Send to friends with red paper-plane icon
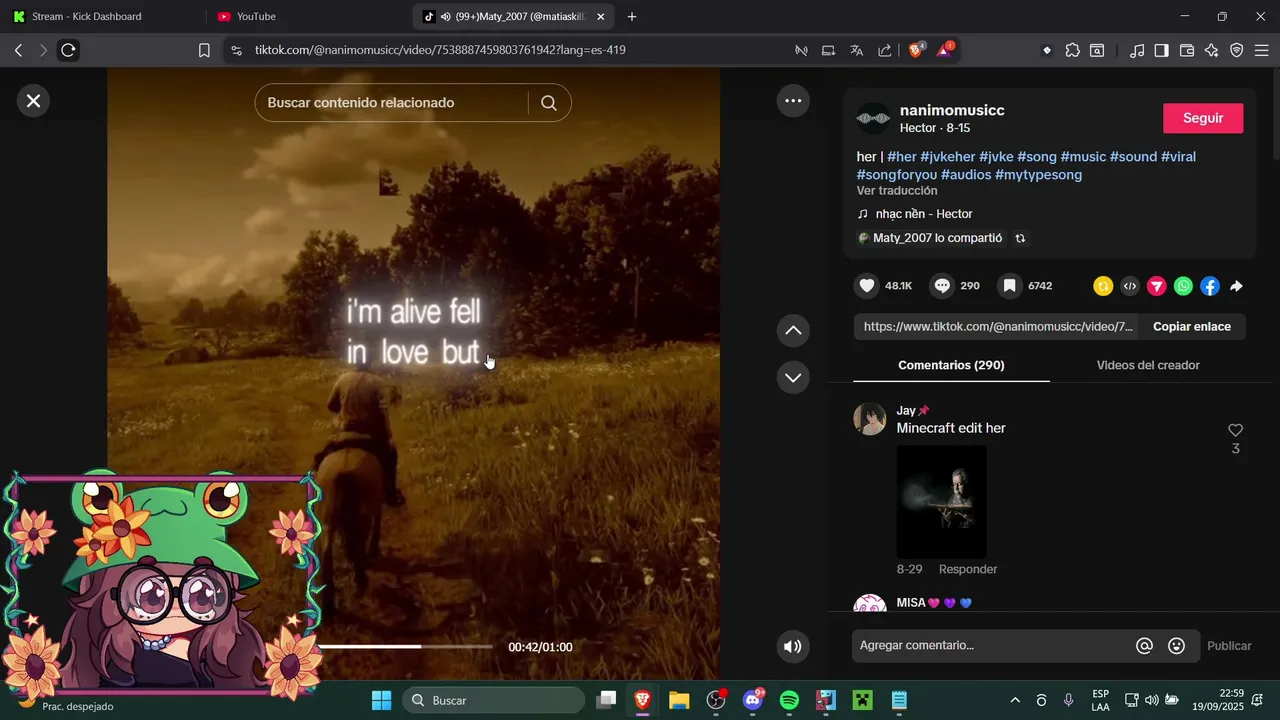This screenshot has height=720, width=1280. [1157, 287]
